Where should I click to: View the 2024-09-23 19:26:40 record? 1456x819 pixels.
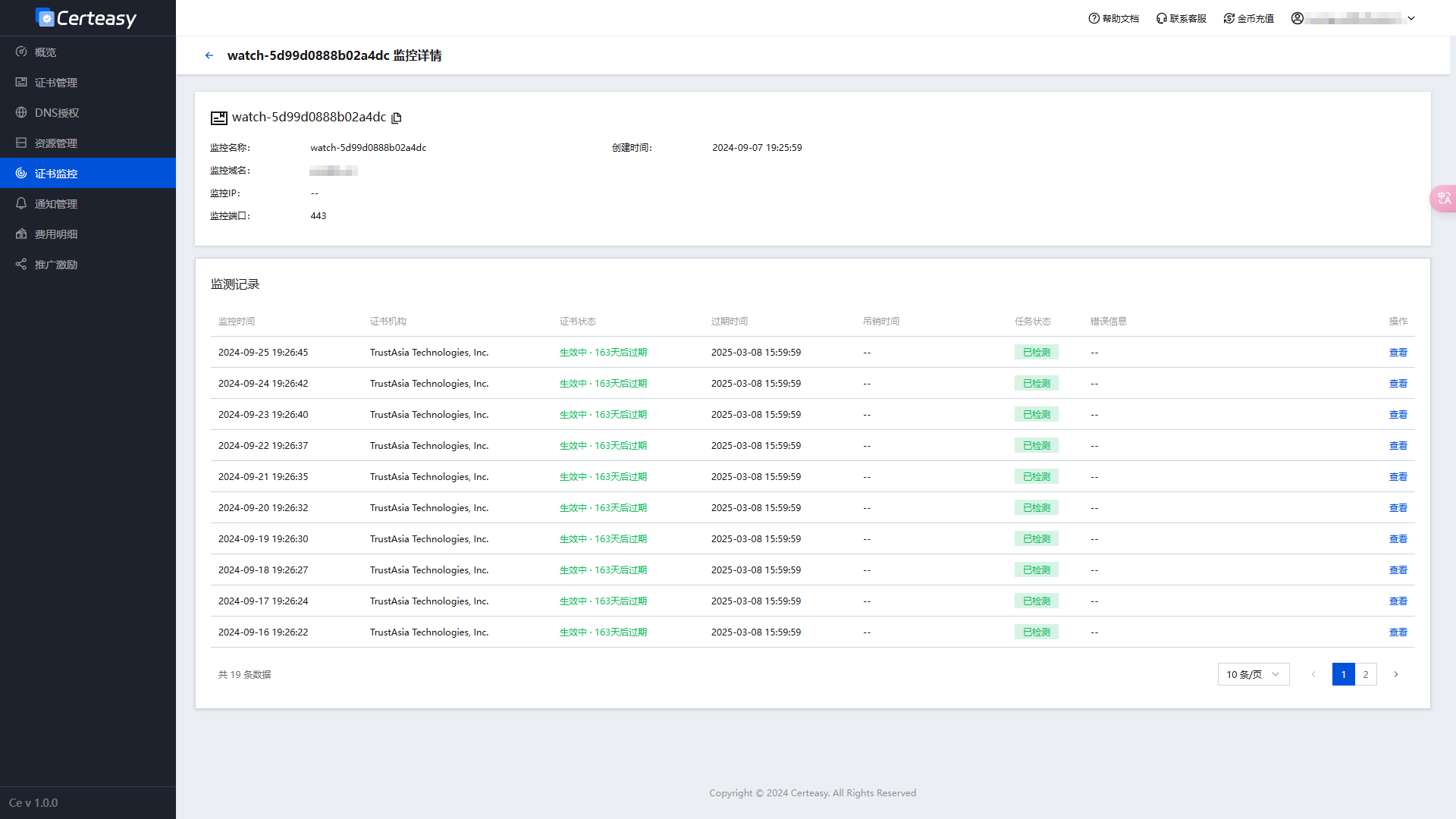tap(1398, 415)
